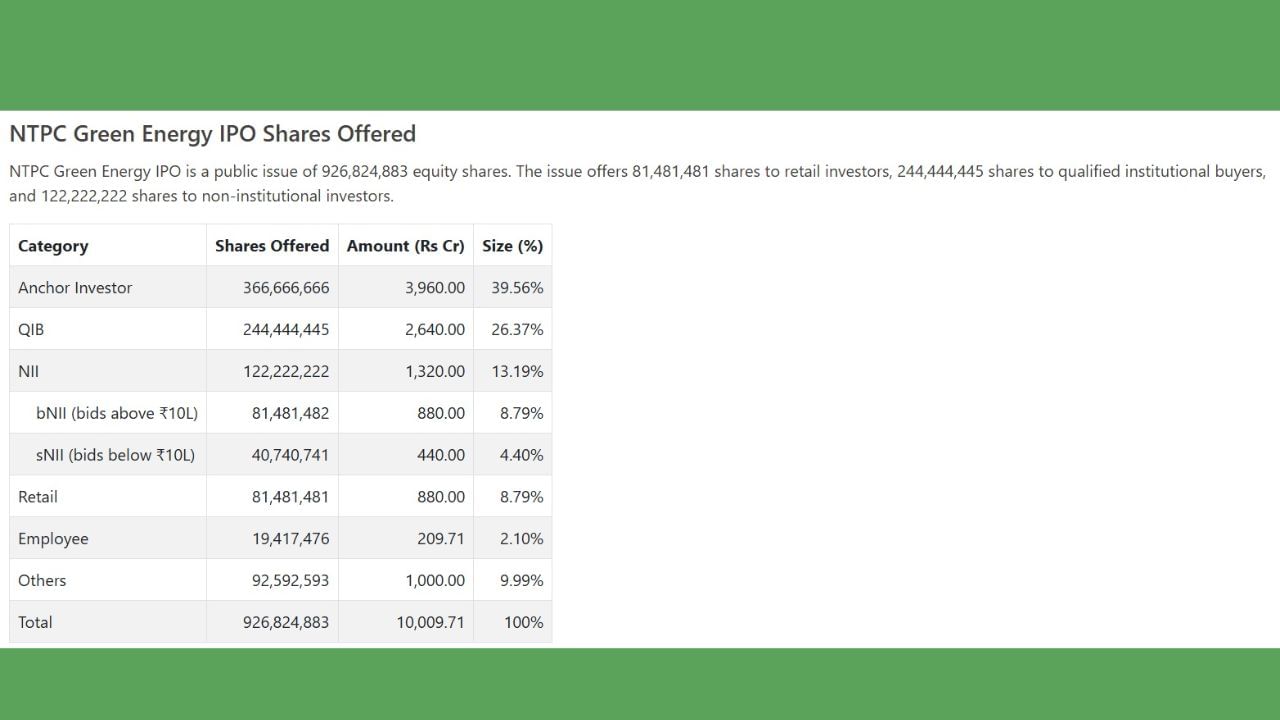Click the 'Size (%)' column header
Screen dimensions: 1280x720
(x=513, y=246)
